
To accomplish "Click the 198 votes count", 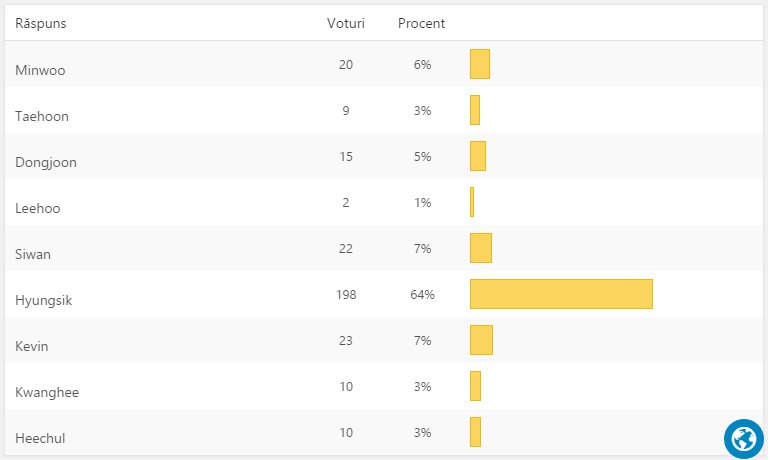I will tap(346, 295).
